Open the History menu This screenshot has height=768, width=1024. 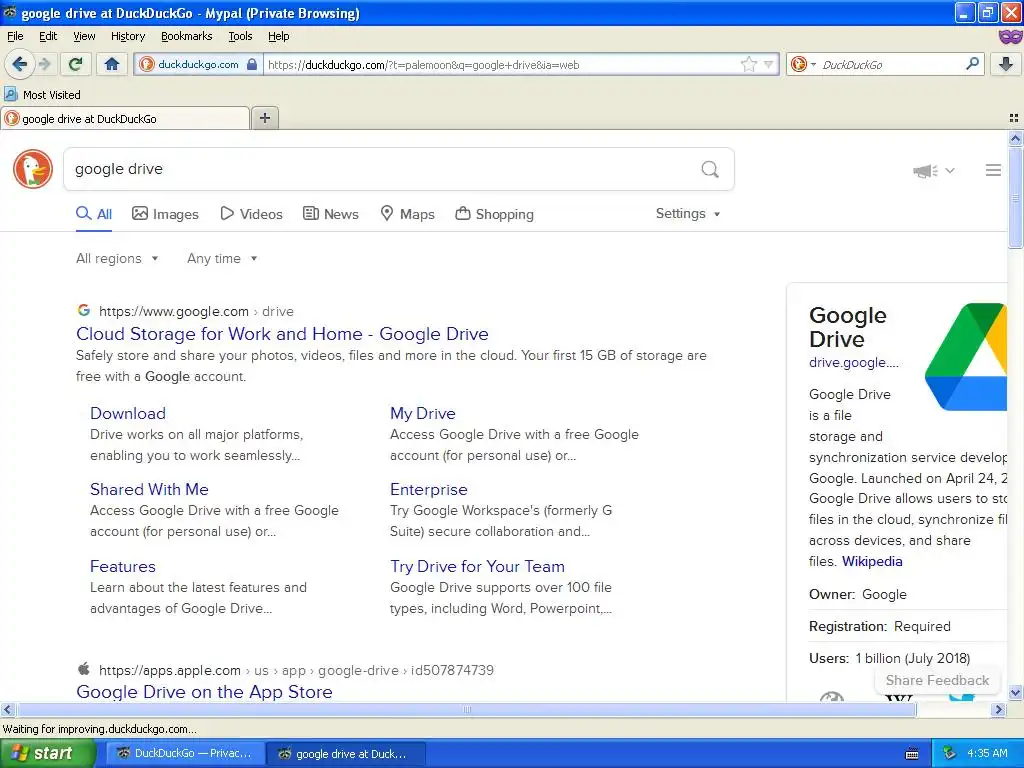pyautogui.click(x=127, y=36)
